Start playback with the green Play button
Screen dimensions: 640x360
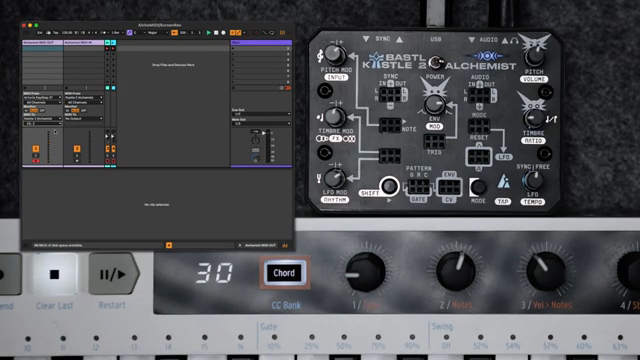click(209, 33)
